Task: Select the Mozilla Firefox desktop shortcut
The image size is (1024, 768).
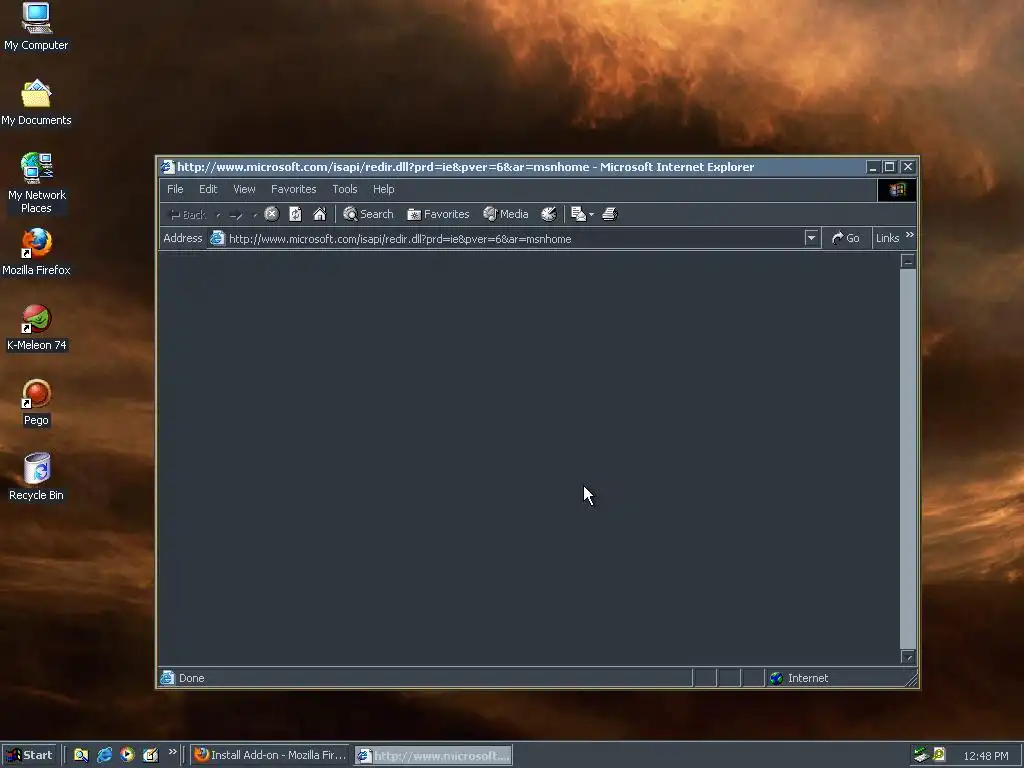Action: (36, 252)
